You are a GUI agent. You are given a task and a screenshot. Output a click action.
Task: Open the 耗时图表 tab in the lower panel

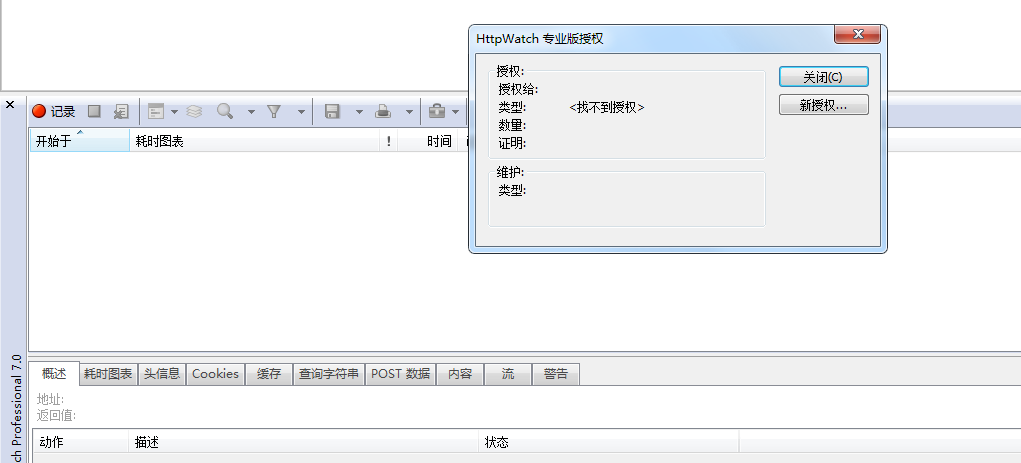point(108,374)
